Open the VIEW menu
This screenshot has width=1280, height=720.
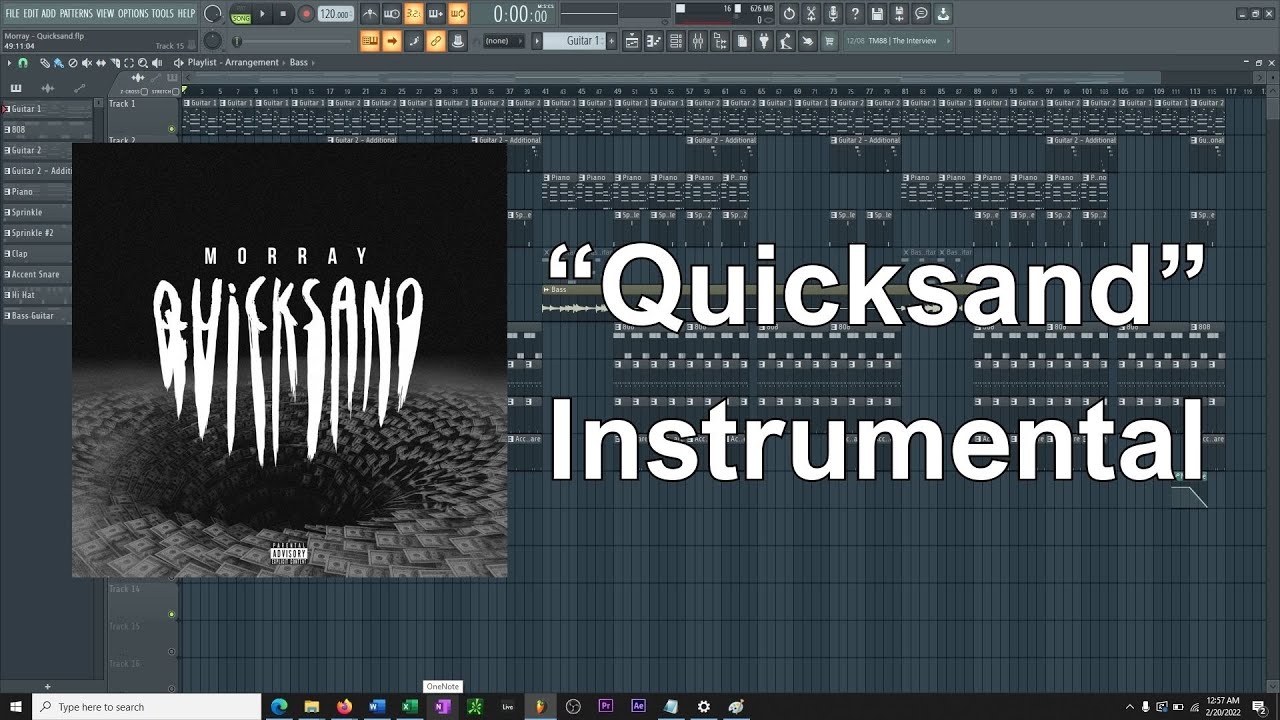[105, 13]
